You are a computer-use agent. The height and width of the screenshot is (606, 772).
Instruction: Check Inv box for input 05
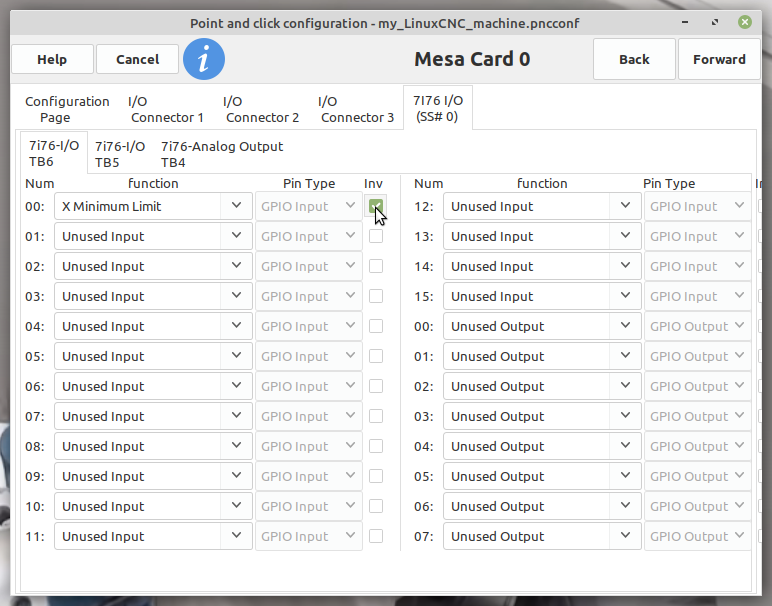coord(376,356)
